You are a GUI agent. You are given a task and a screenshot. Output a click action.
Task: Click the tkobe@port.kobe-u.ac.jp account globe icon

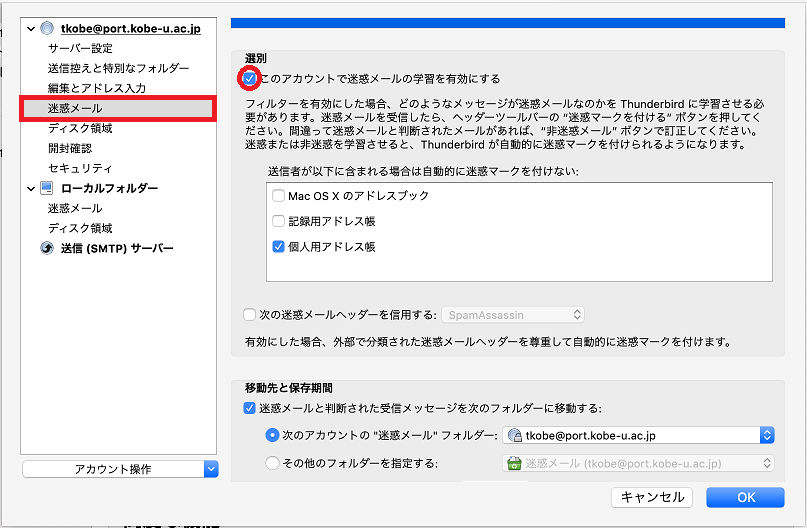47,28
